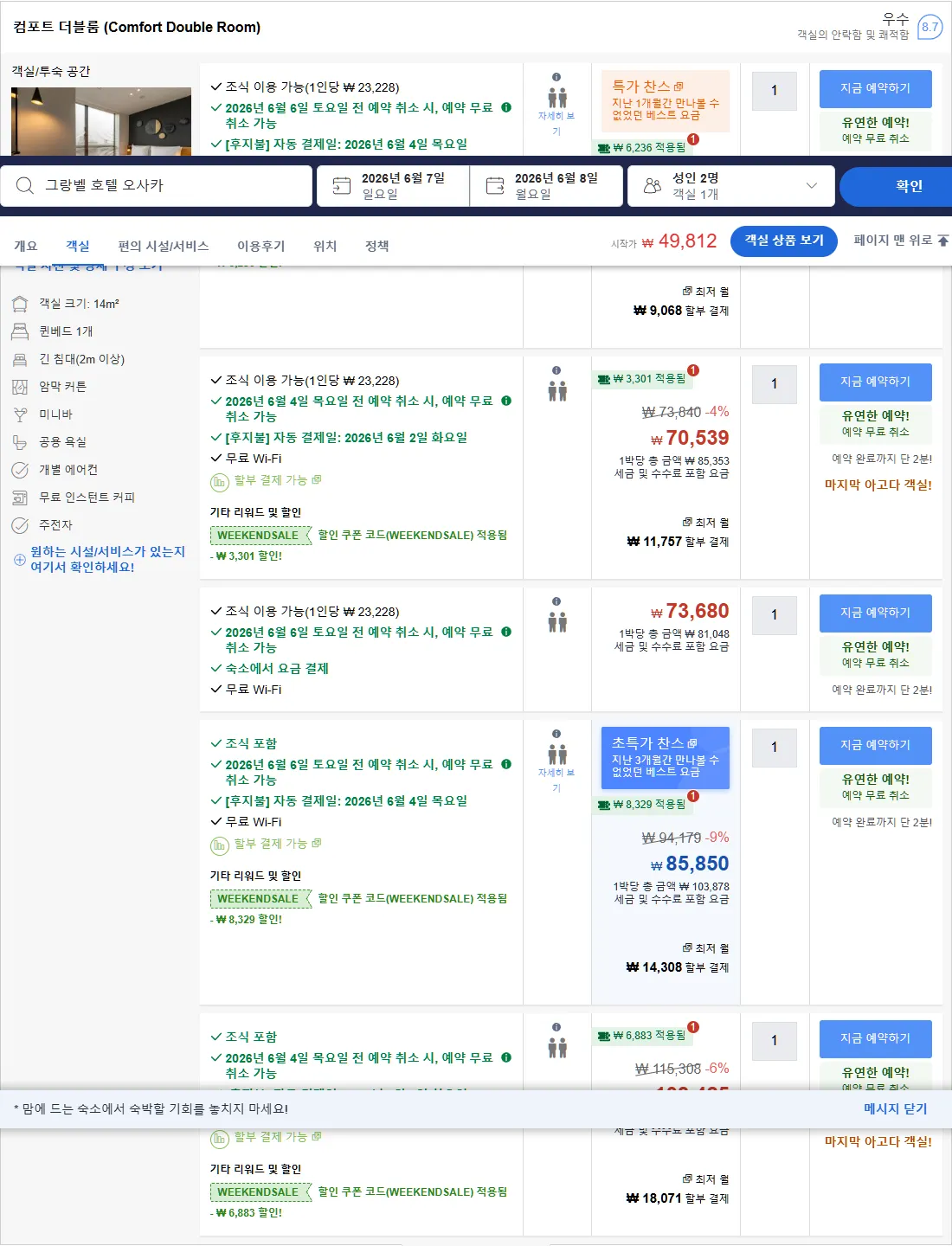This screenshot has width=952, height=1246.
Task: Click the info icon beside cancellation in ₩73,680 row
Action: tap(506, 632)
